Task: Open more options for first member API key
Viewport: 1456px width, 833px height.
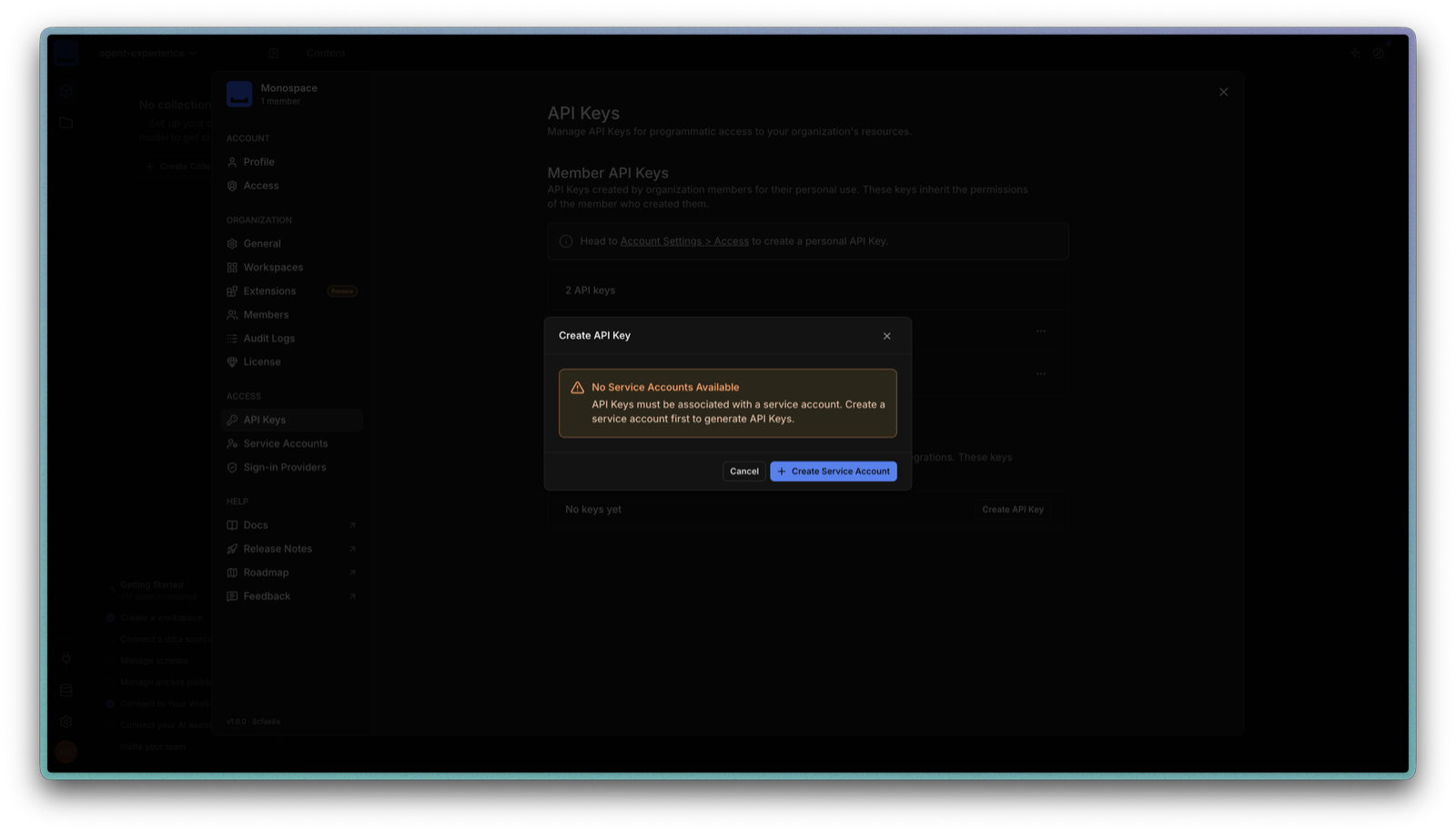Action: (1041, 331)
